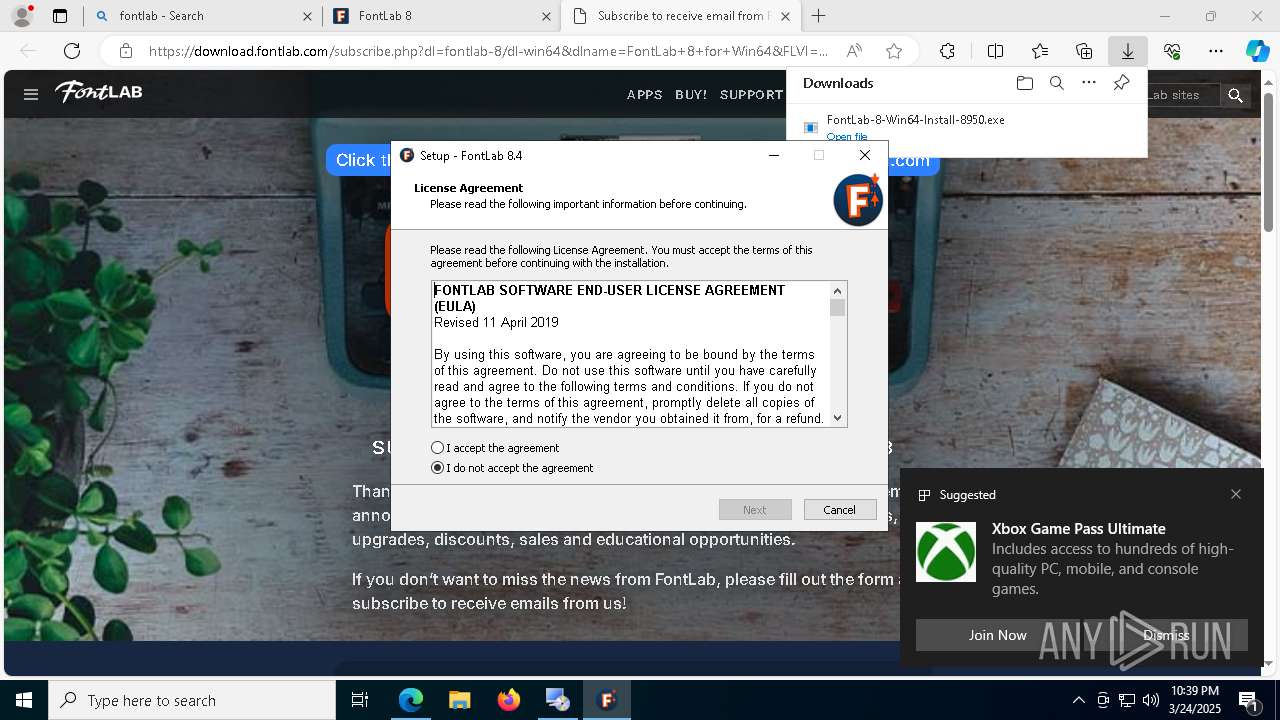Open APPS menu on FontLab site

tap(645, 94)
